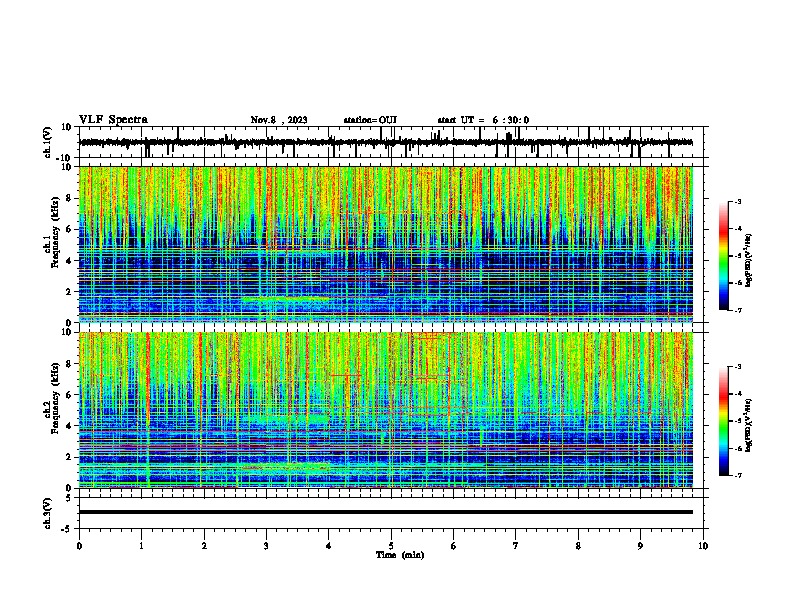
Task: Click the date label "Nov.8 , 2023"
Action: (x=279, y=120)
